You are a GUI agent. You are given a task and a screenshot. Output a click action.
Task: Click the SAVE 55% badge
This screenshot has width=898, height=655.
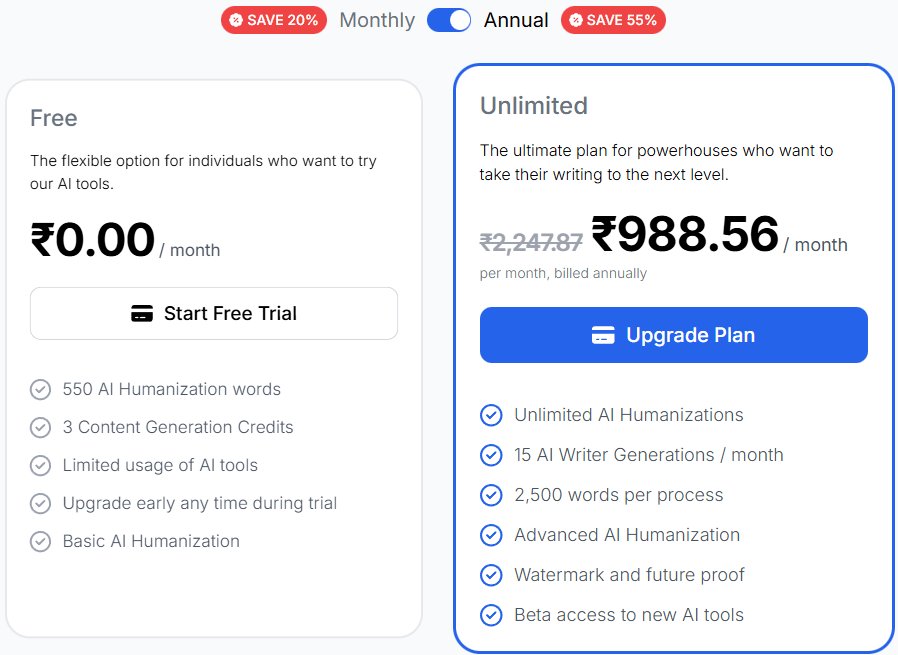pos(613,20)
